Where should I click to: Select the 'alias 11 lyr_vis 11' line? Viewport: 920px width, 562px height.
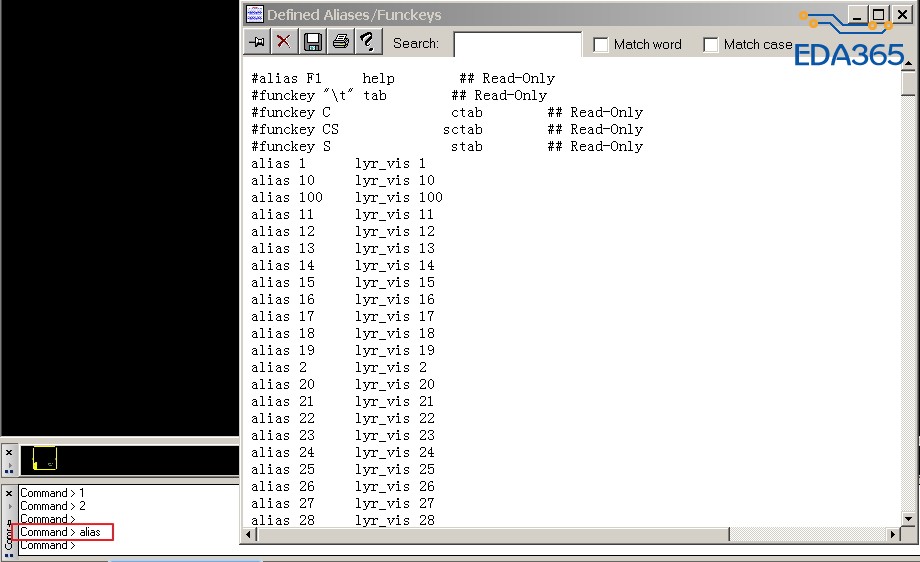tap(343, 215)
